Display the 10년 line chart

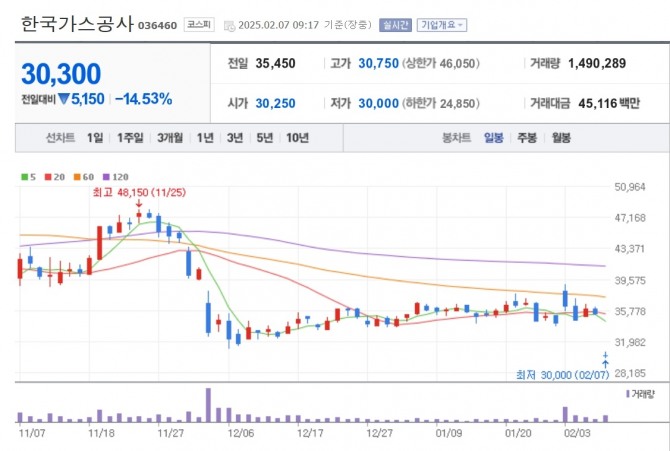point(297,138)
